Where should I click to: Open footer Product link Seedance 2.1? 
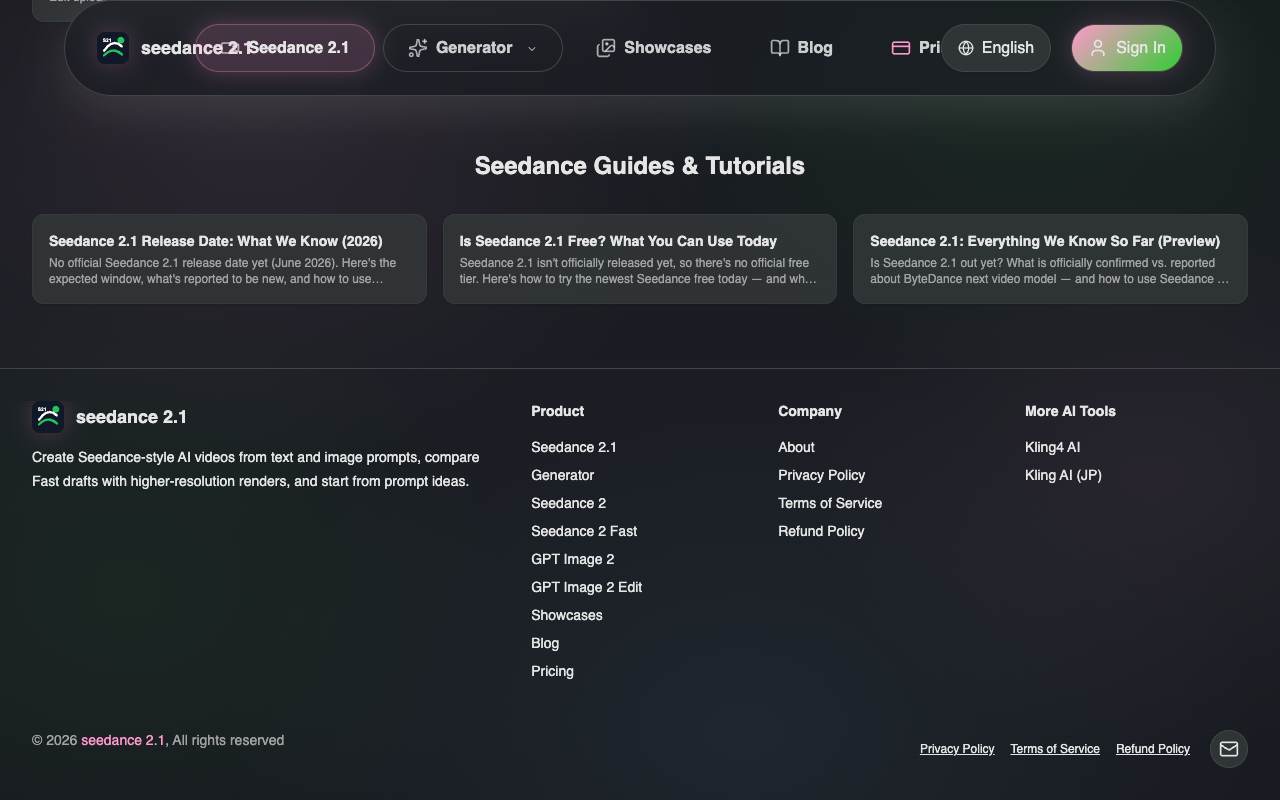point(574,447)
